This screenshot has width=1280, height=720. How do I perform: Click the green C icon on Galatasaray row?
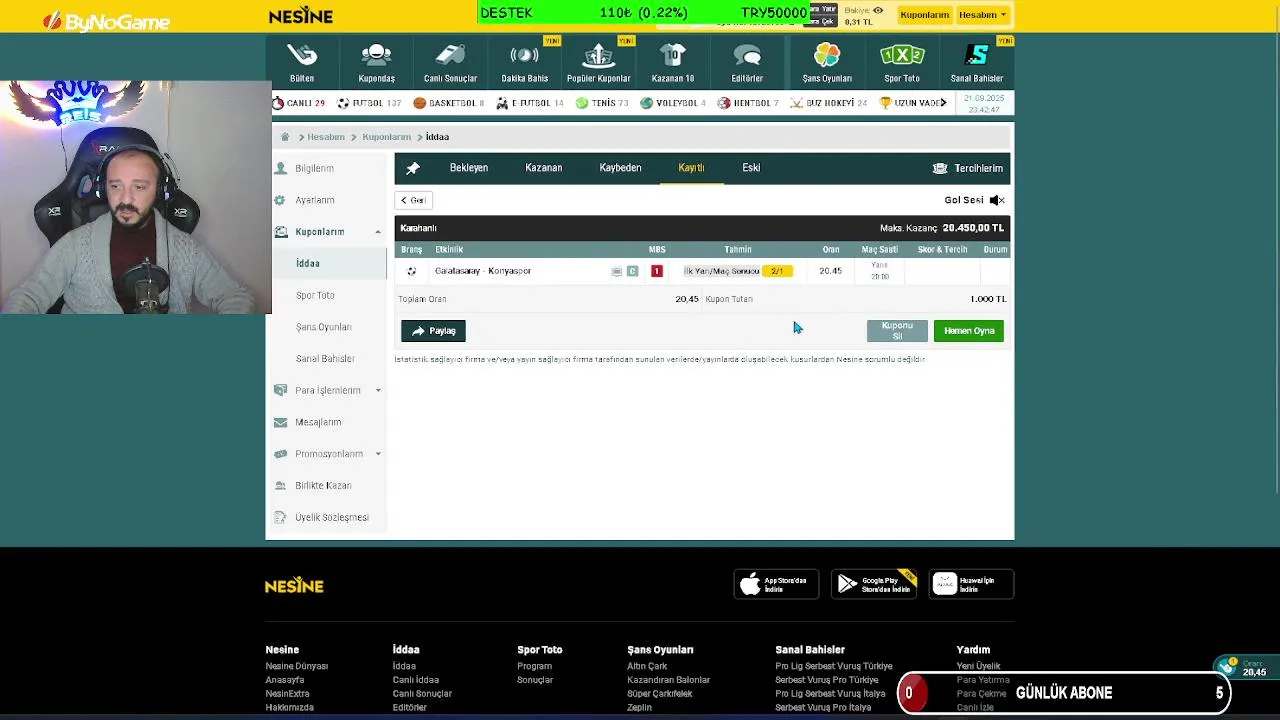632,271
